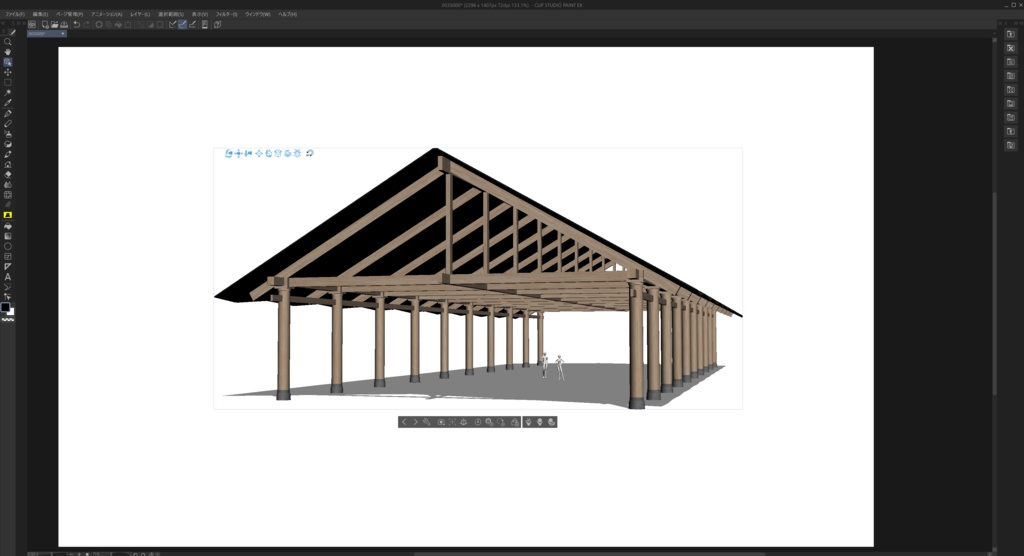Viewport: 1024px width, 556px height.
Task: Click the transparent color checker swatch
Action: 8,320
